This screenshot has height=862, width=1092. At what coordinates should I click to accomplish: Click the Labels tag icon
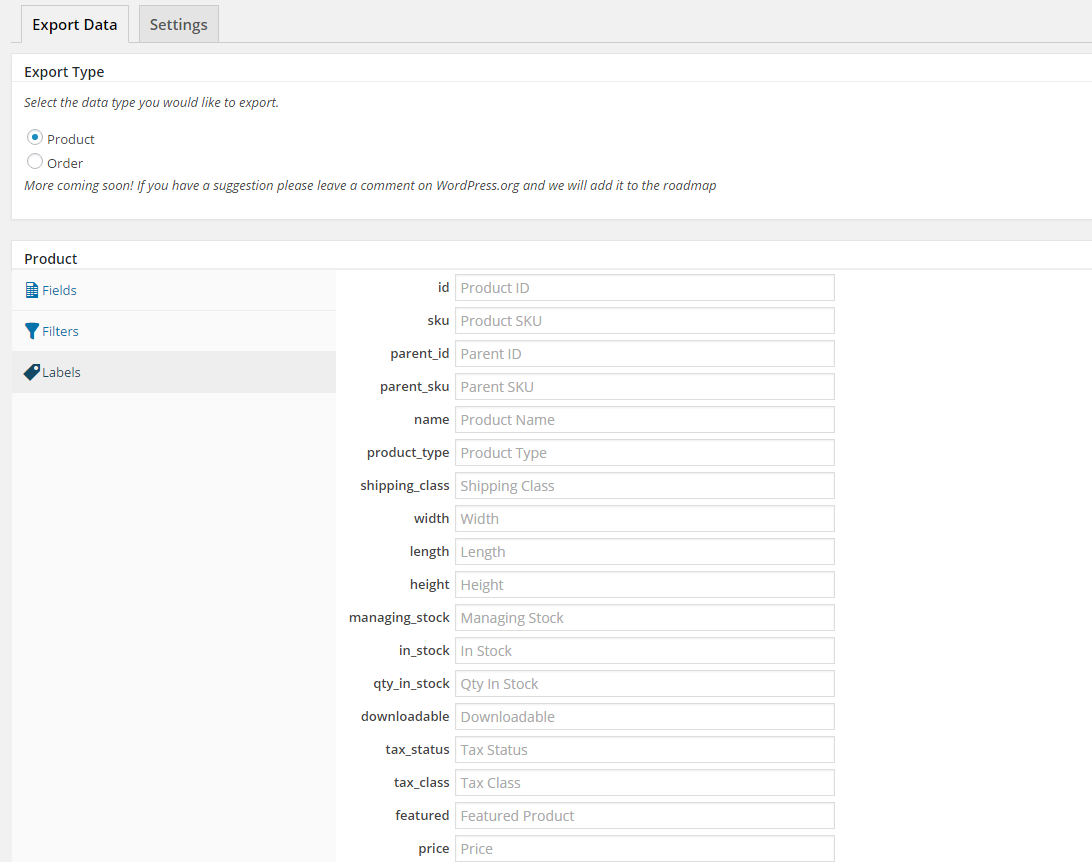(x=32, y=372)
